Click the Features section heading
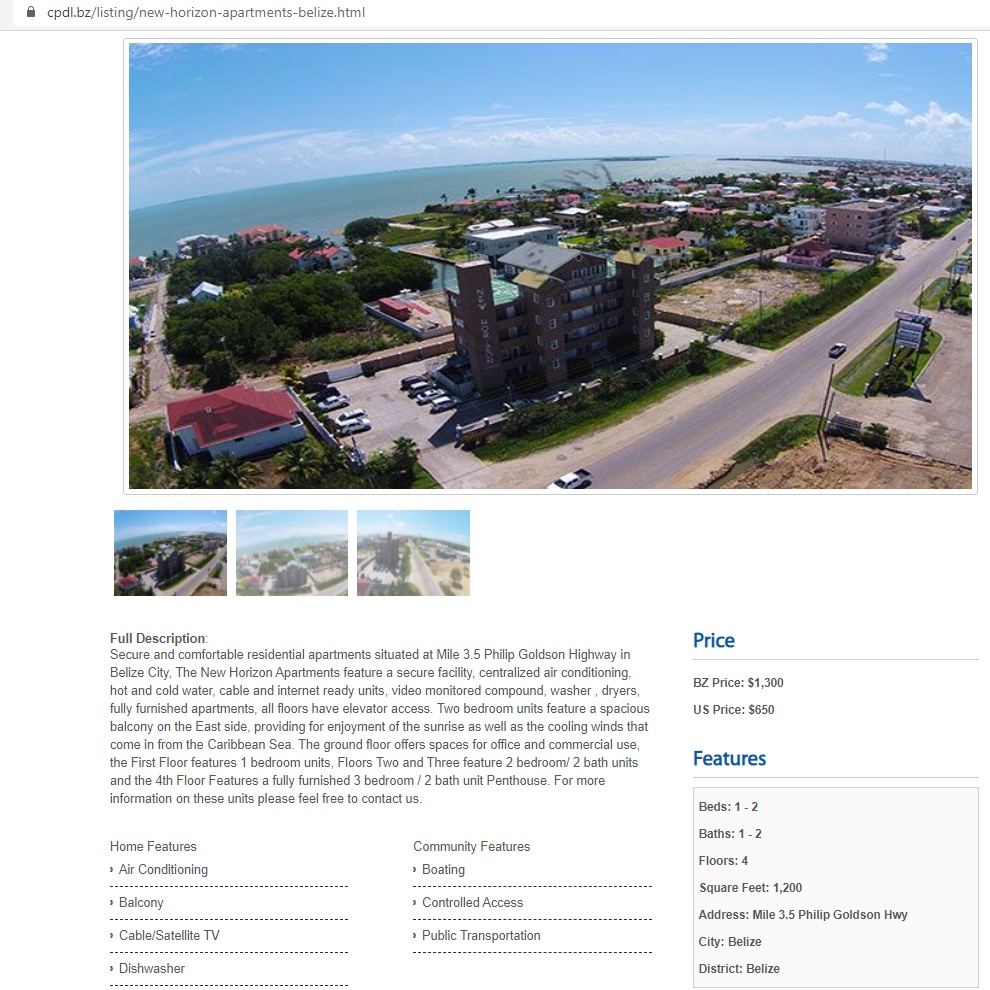 729,758
